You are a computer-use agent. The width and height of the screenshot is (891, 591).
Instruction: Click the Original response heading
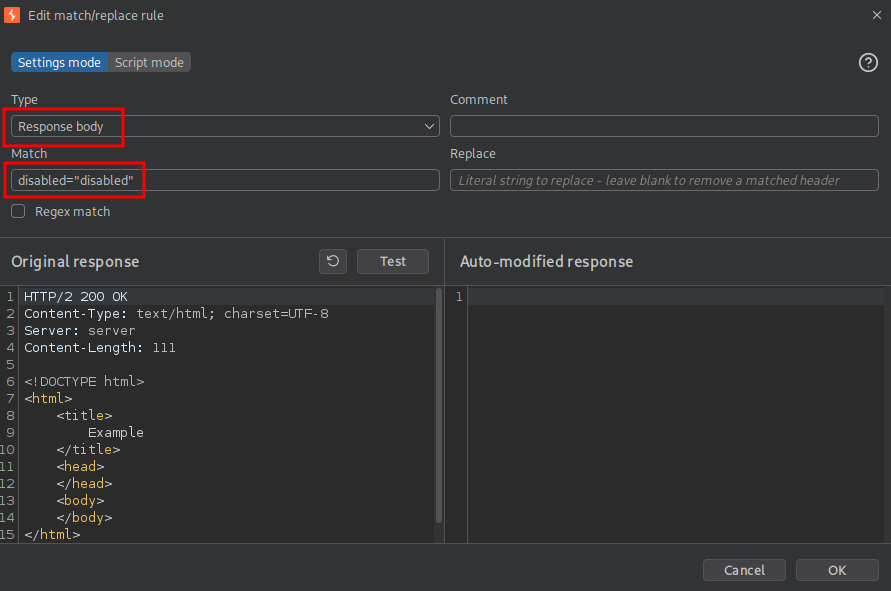75,261
